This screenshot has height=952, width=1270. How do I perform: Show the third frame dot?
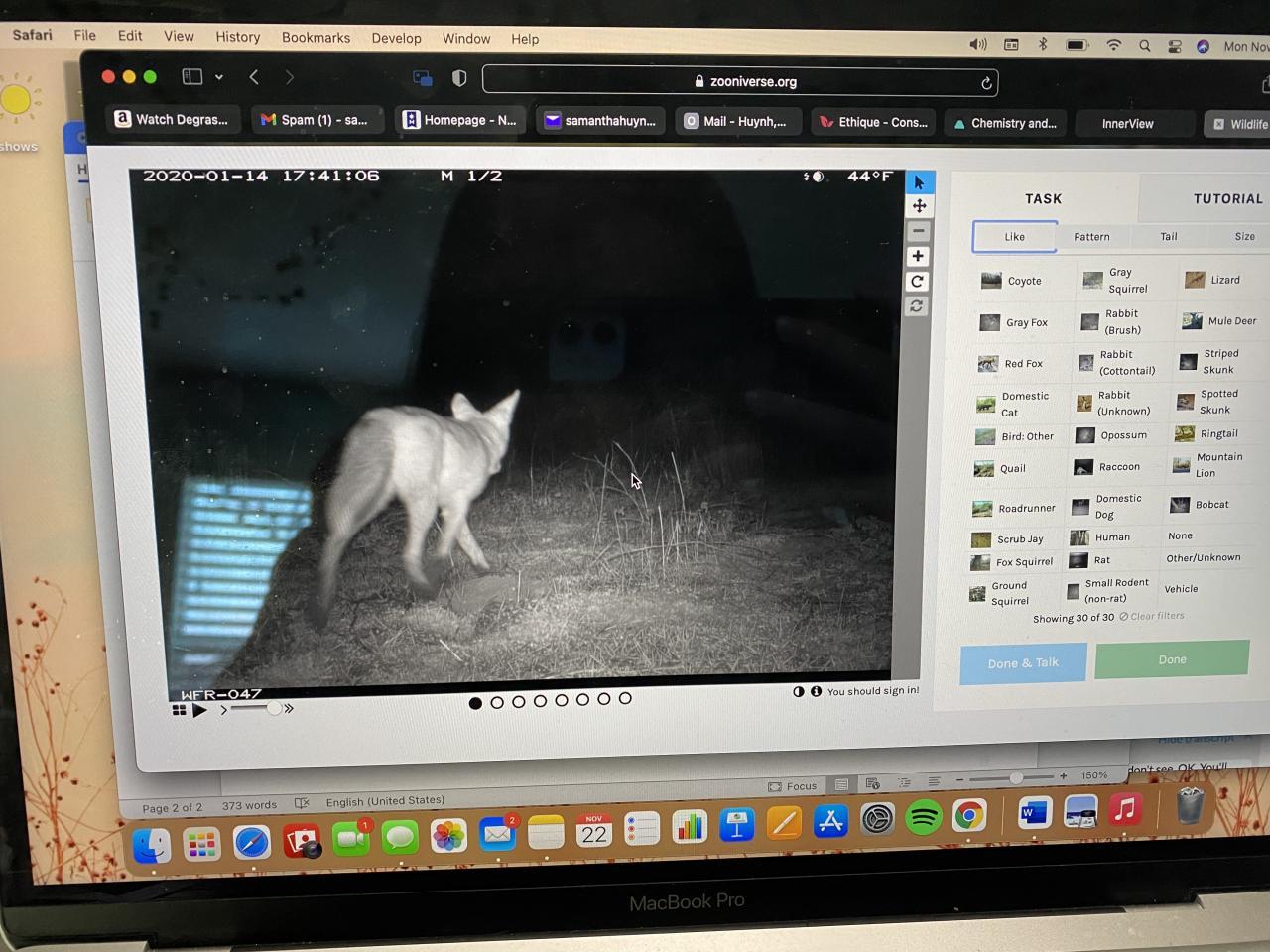(519, 701)
